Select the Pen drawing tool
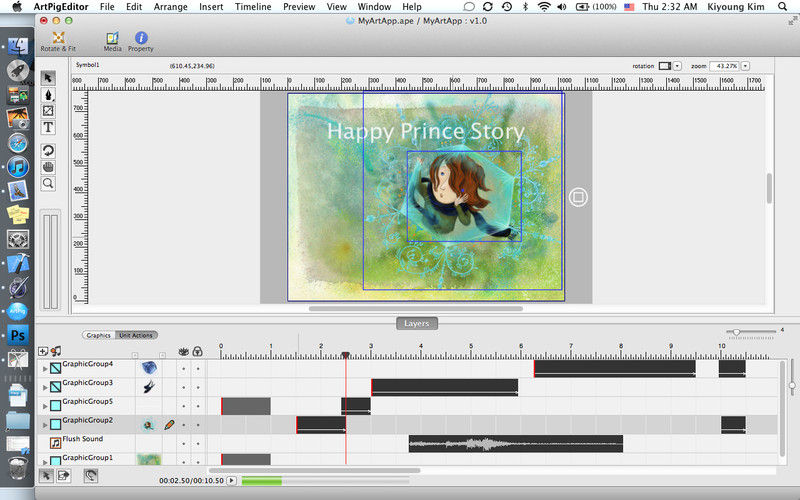Viewport: 800px width, 500px height. [48, 95]
